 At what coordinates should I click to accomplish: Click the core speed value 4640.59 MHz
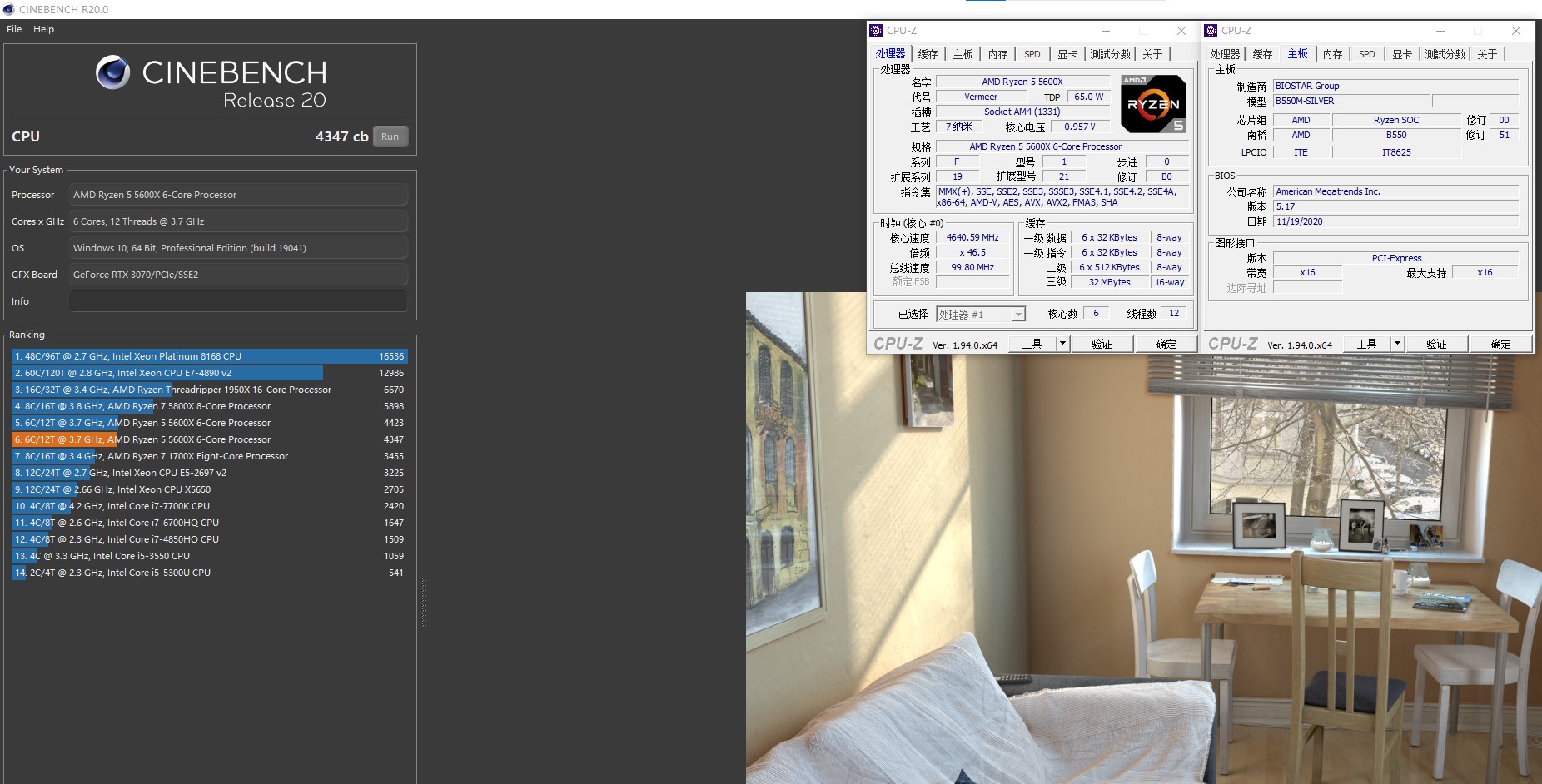pyautogui.click(x=972, y=237)
